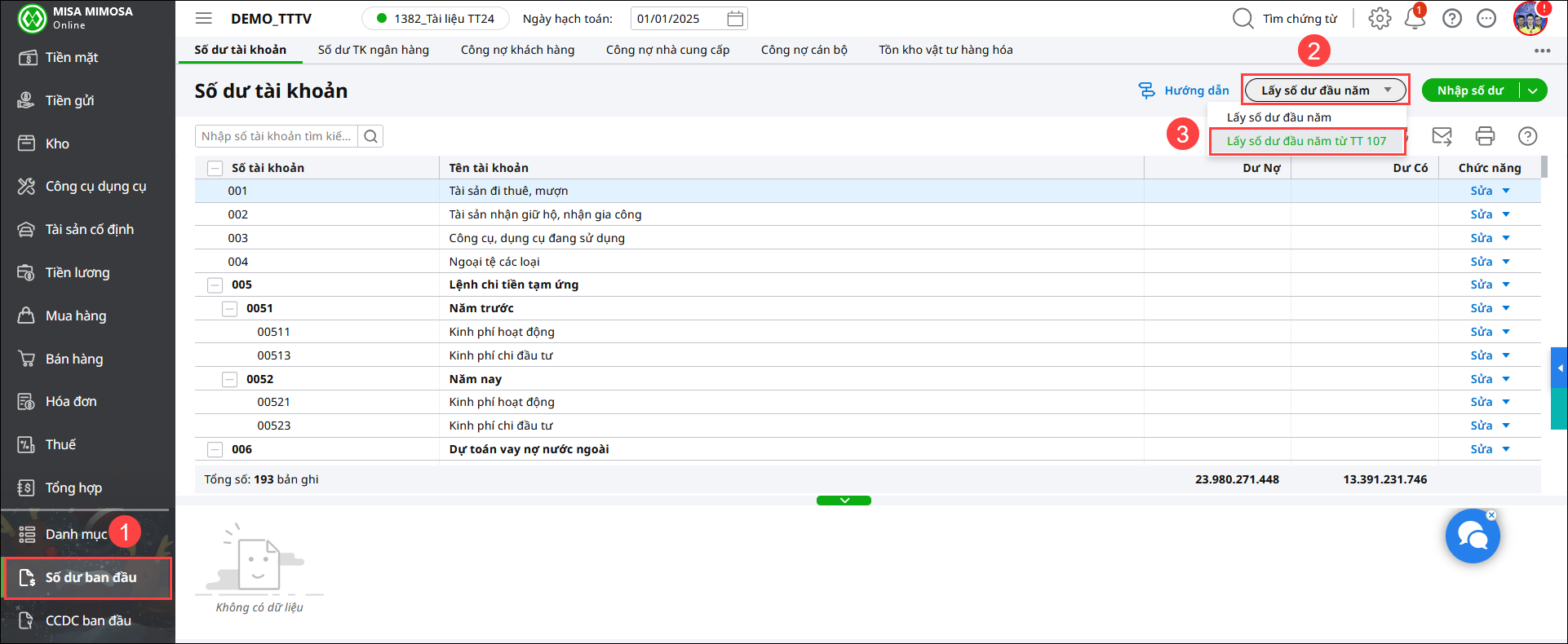Collapse account 0051 Năm trước row
The height and width of the screenshot is (644, 1568).
230,309
